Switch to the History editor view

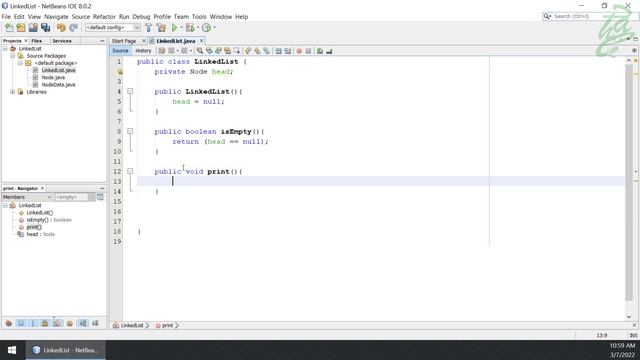(143, 51)
